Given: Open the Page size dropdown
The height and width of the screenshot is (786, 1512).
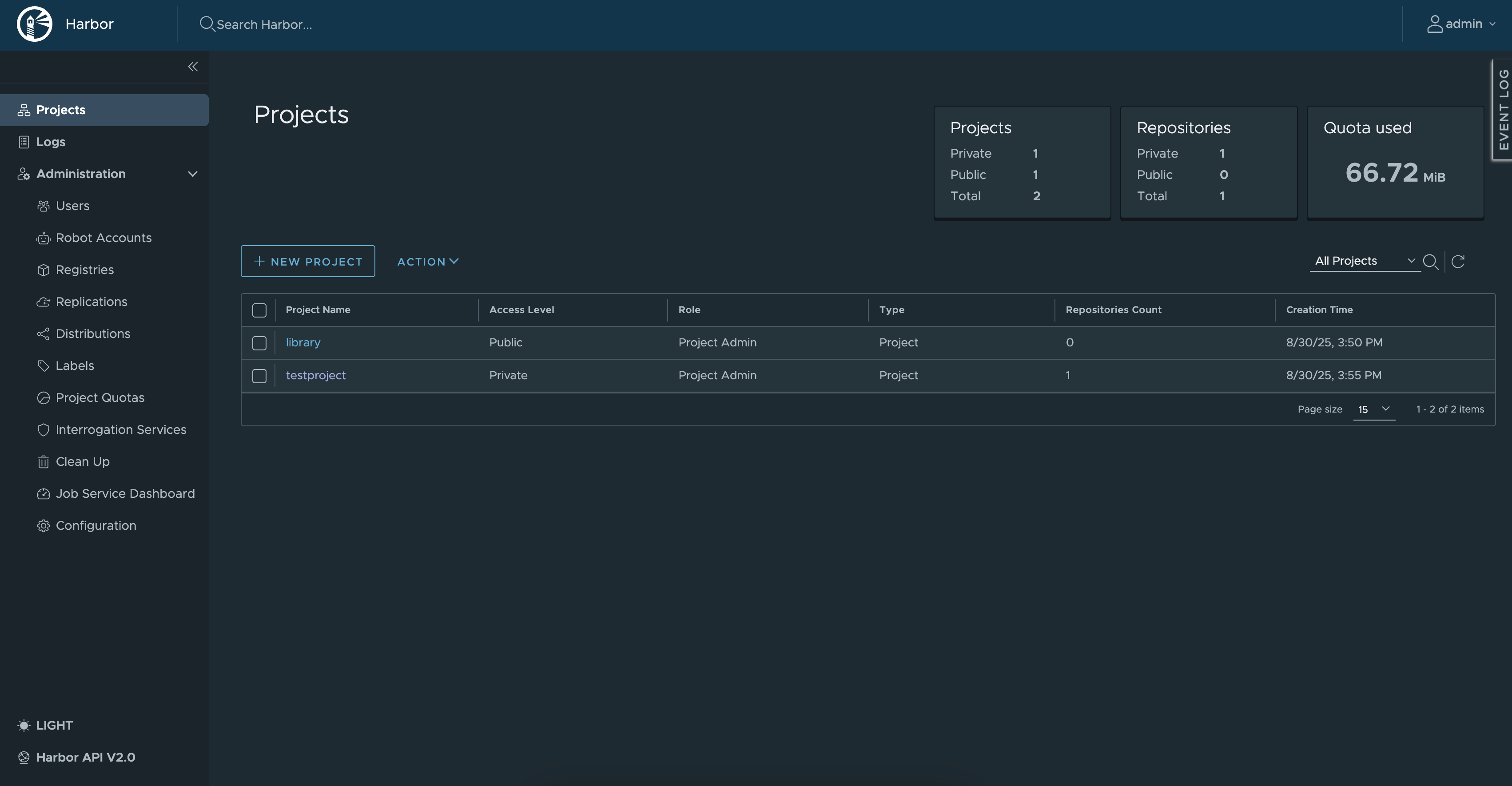Looking at the screenshot, I should click(x=1373, y=409).
